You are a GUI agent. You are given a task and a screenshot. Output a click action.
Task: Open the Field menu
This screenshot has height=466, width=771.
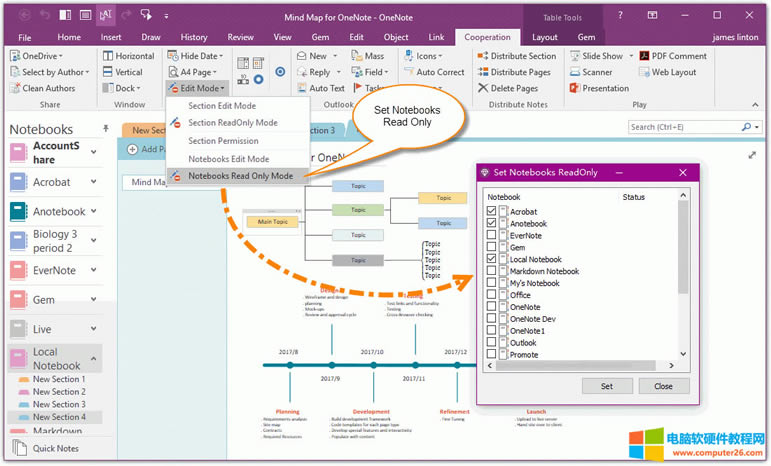(370, 72)
